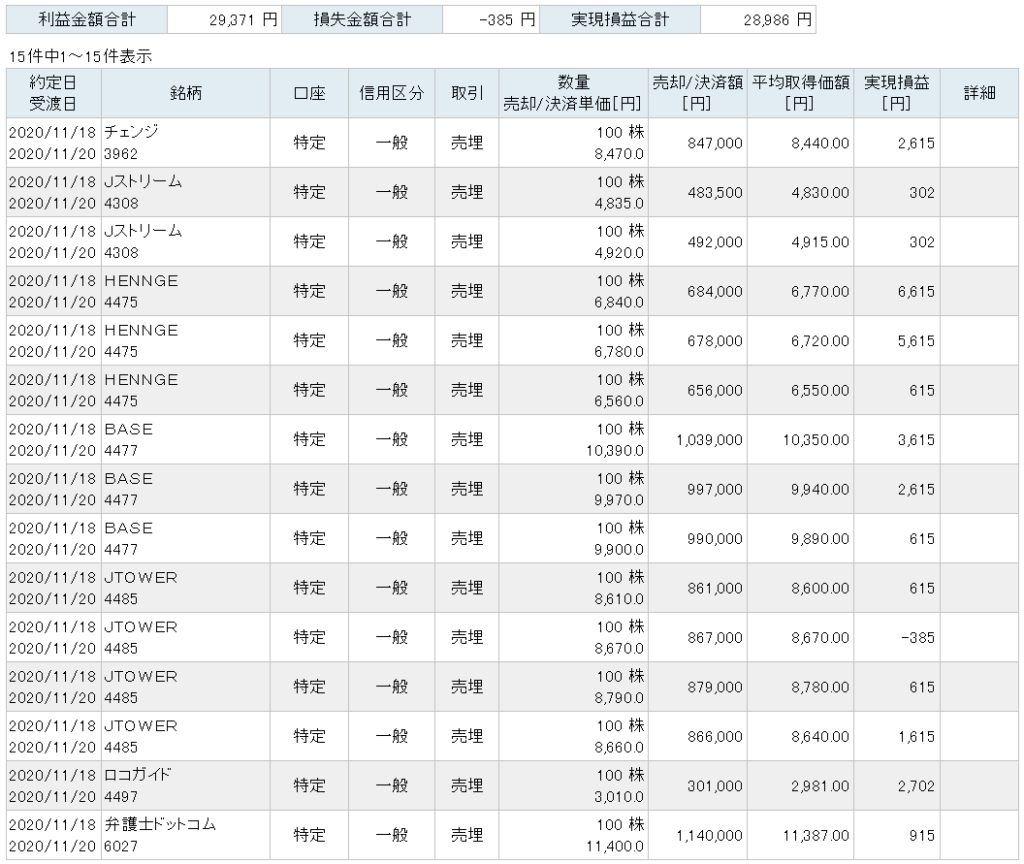Click the 平均取得価額 column header
Viewport: 1024px width, 864px height.
pos(800,93)
